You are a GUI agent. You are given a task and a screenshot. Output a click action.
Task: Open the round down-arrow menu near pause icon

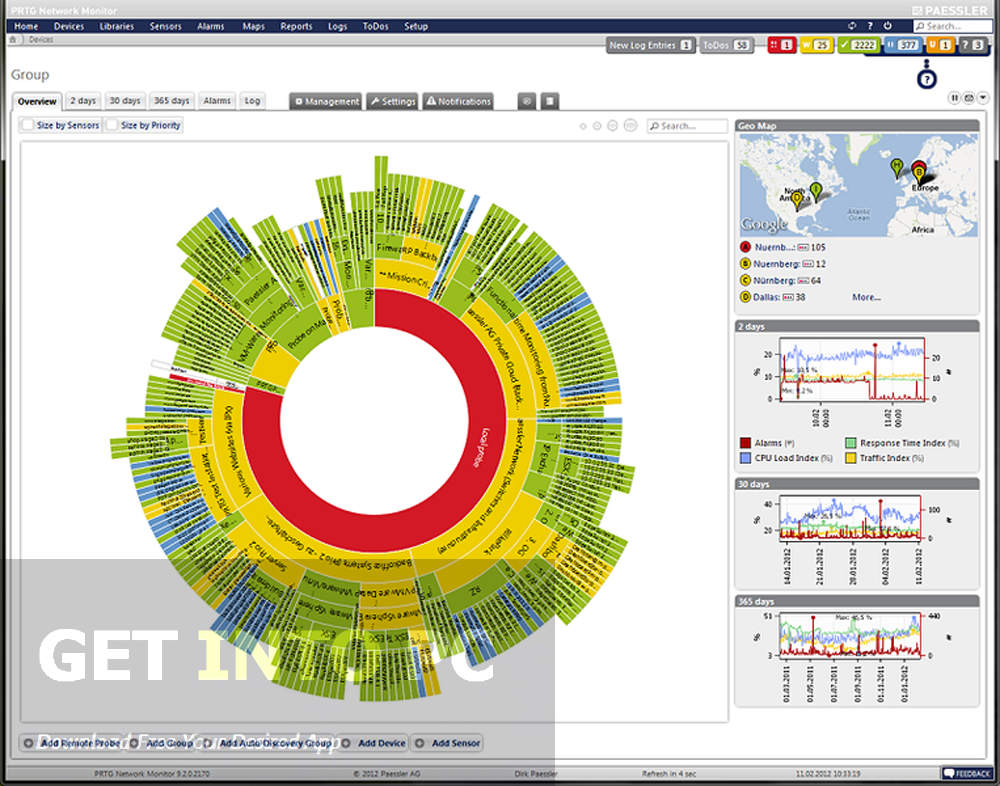click(983, 98)
